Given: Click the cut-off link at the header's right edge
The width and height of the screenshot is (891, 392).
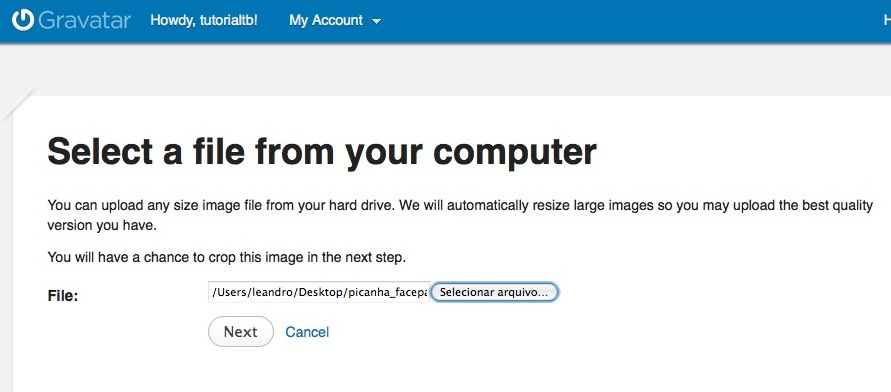Looking at the screenshot, I should pyautogui.click(x=887, y=20).
